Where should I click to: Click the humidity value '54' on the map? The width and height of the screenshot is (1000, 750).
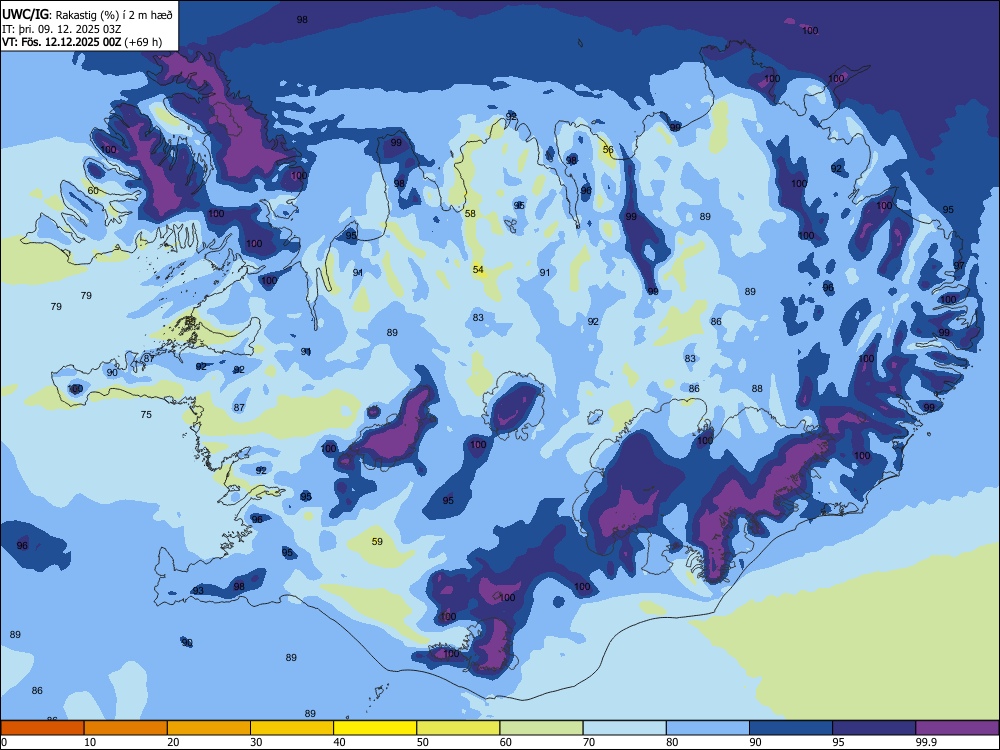point(478,270)
